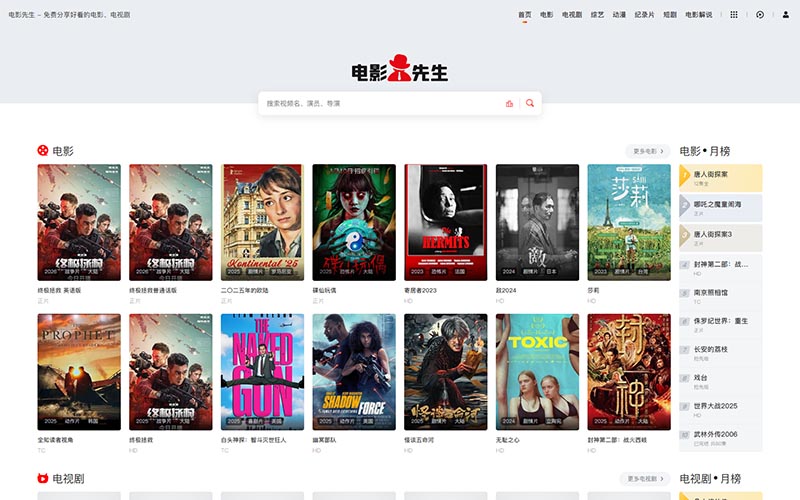The image size is (800, 500).
Task: Click the 电影先生 site logo
Action: (399, 69)
